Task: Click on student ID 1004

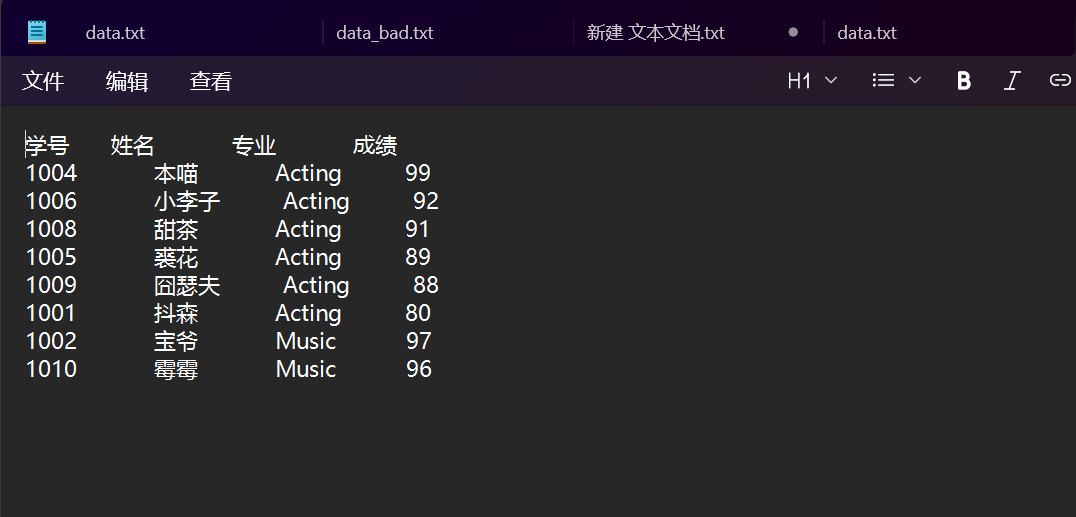Action: point(51,174)
